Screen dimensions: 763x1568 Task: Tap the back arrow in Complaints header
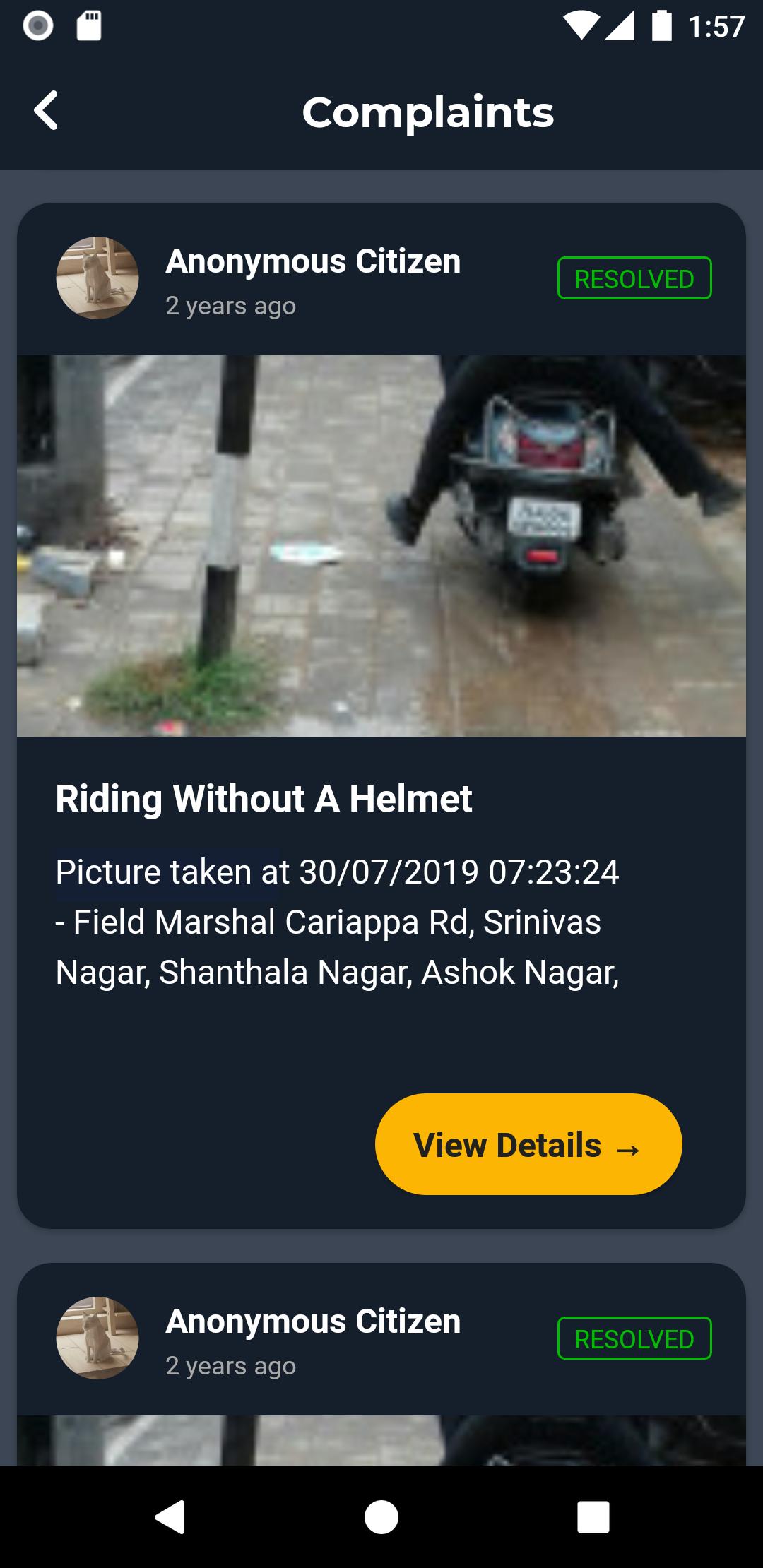tap(46, 111)
